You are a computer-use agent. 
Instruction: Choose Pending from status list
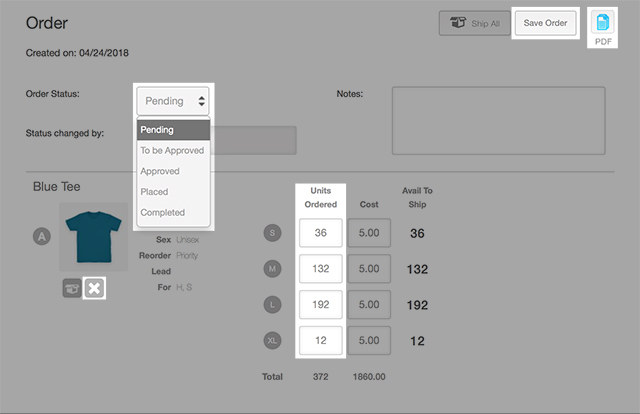coord(172,130)
